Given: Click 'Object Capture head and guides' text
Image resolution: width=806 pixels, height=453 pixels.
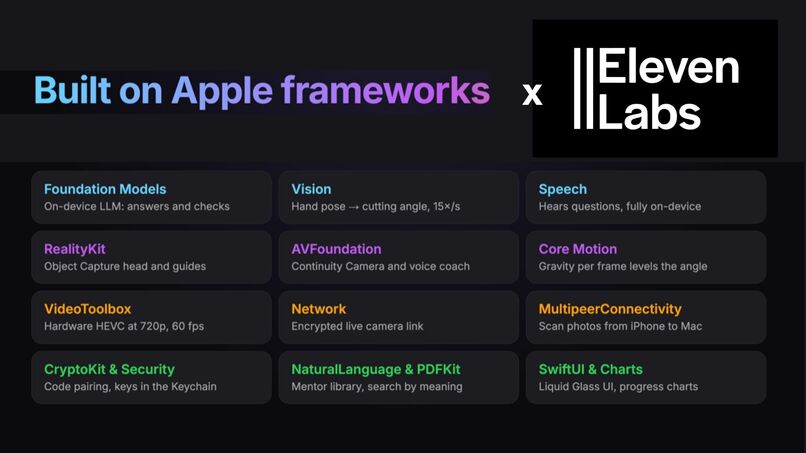Looking at the screenshot, I should click(125, 266).
